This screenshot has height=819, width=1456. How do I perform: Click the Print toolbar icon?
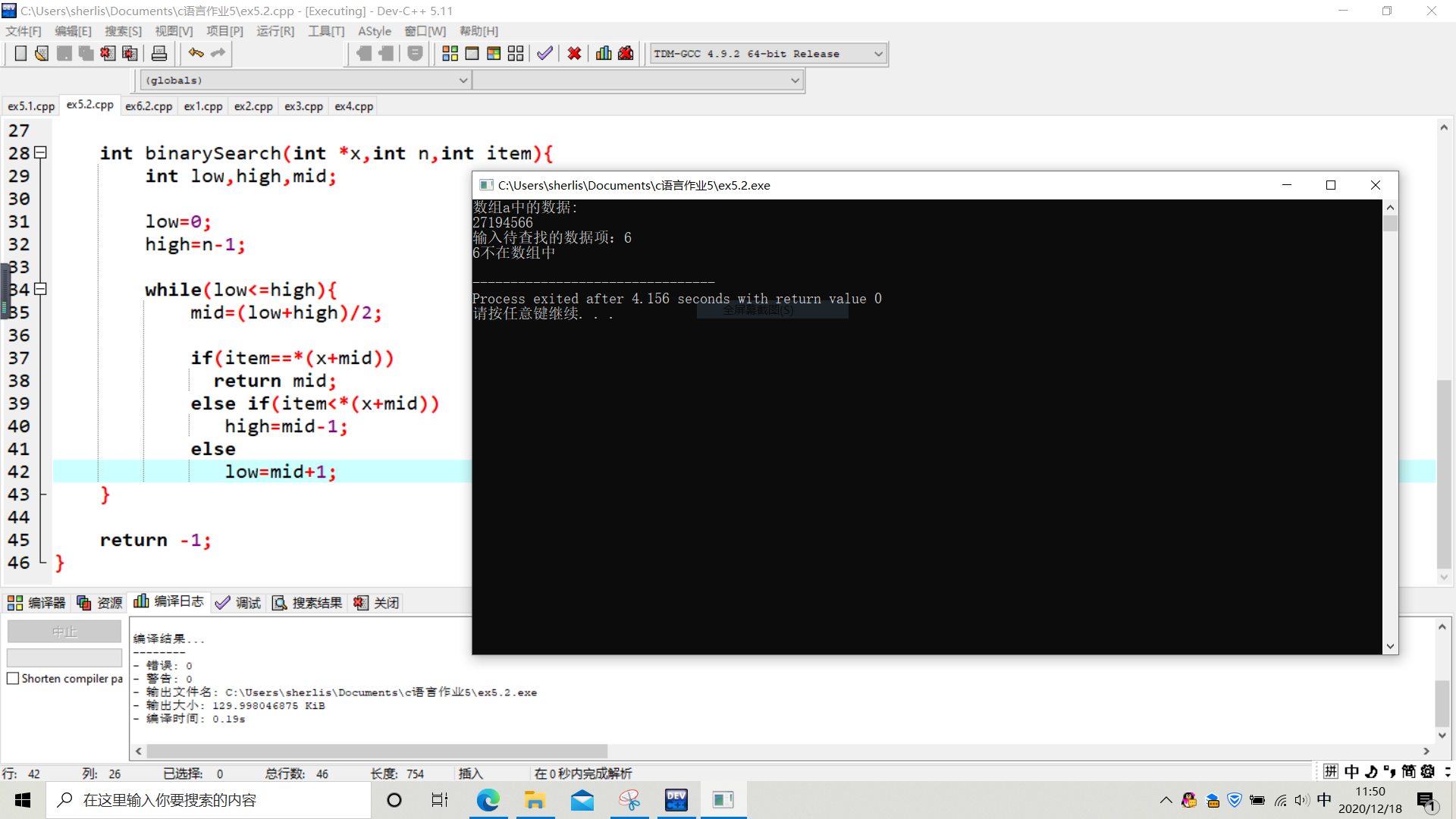(159, 53)
